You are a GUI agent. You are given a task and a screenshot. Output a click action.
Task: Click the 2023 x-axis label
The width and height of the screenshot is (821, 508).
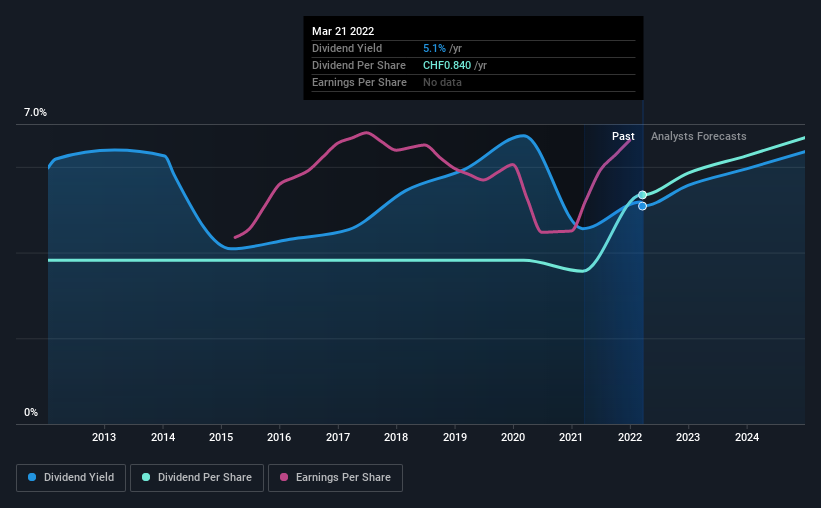tap(688, 437)
